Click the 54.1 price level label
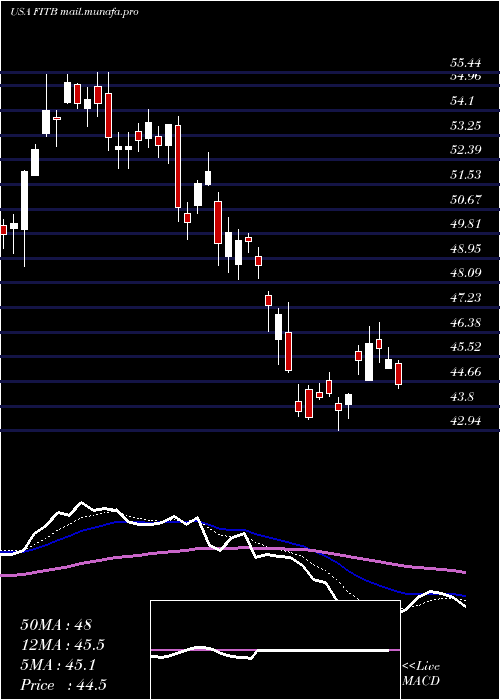The image size is (500, 700). (x=462, y=101)
